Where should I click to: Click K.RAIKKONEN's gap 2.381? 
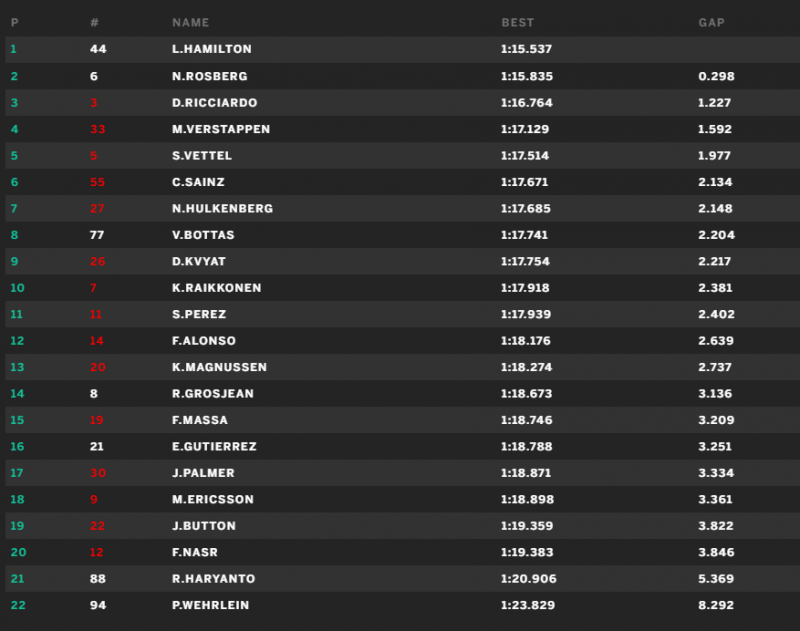[x=715, y=288]
